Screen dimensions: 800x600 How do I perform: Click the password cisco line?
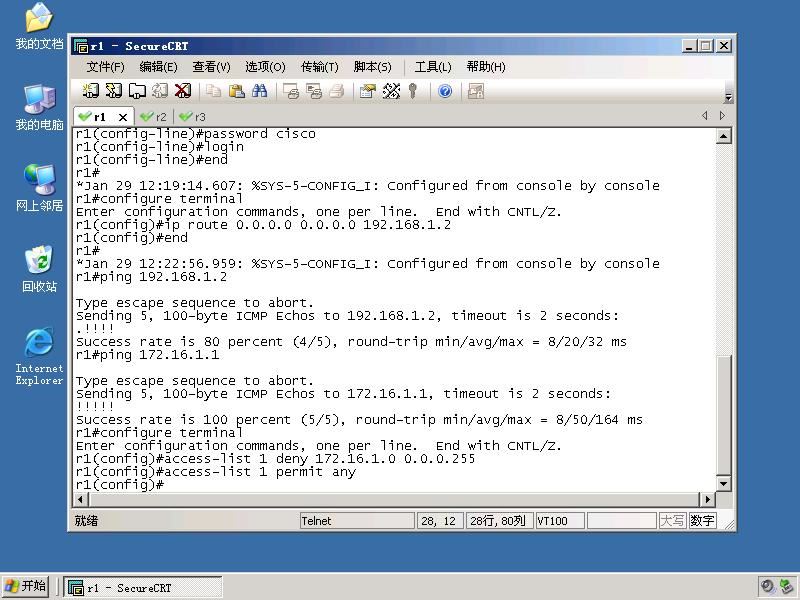click(195, 134)
